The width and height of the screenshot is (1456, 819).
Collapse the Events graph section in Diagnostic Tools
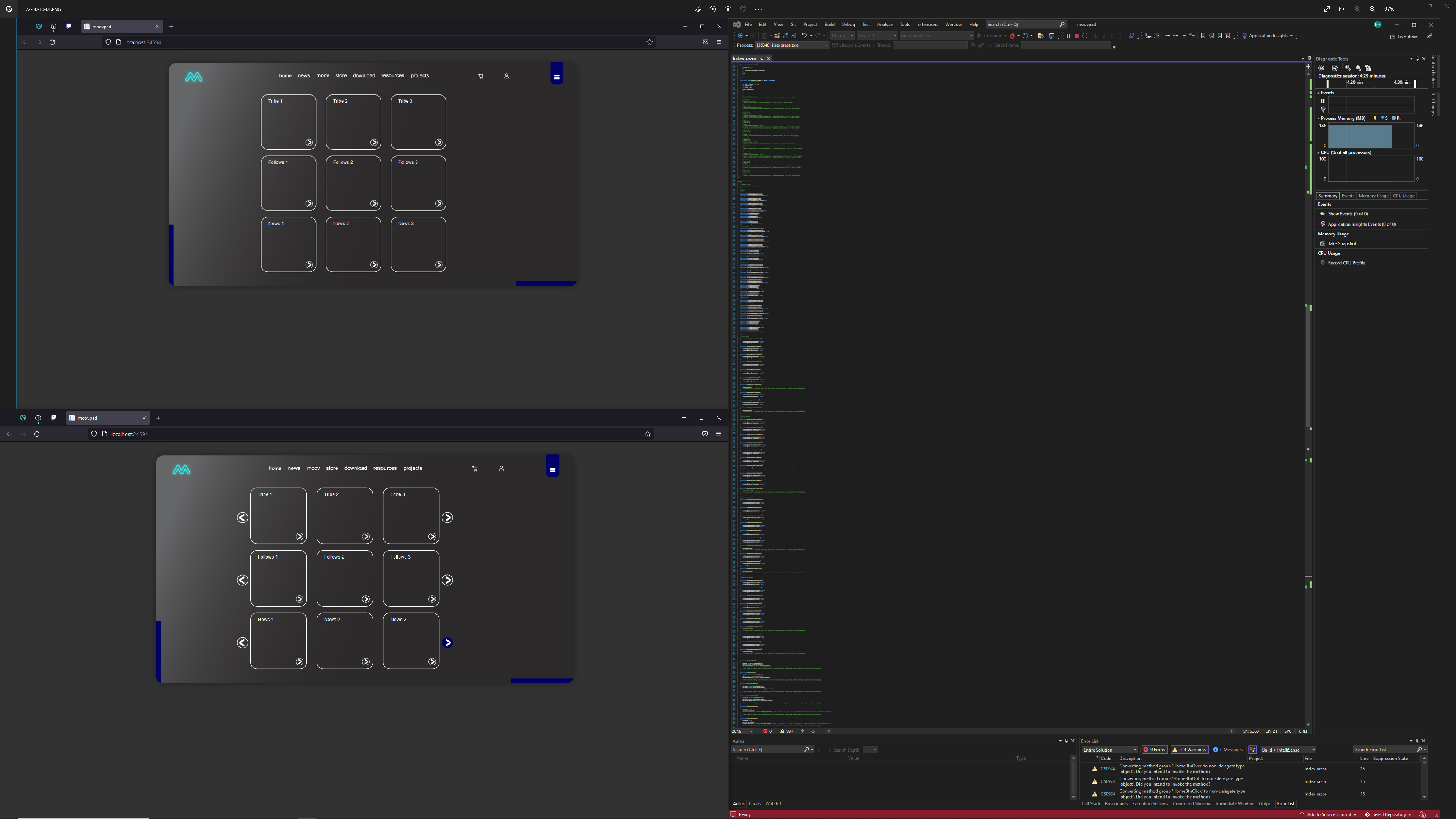click(x=1319, y=93)
